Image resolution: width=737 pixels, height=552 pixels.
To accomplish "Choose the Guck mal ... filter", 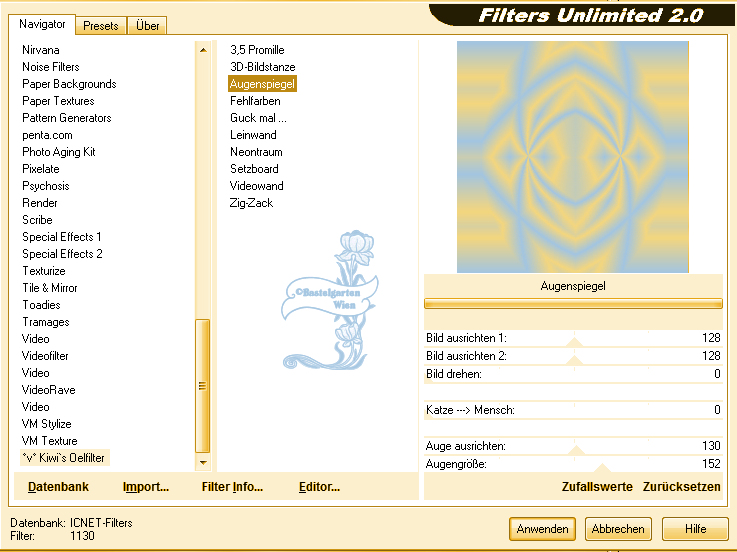I will (258, 118).
